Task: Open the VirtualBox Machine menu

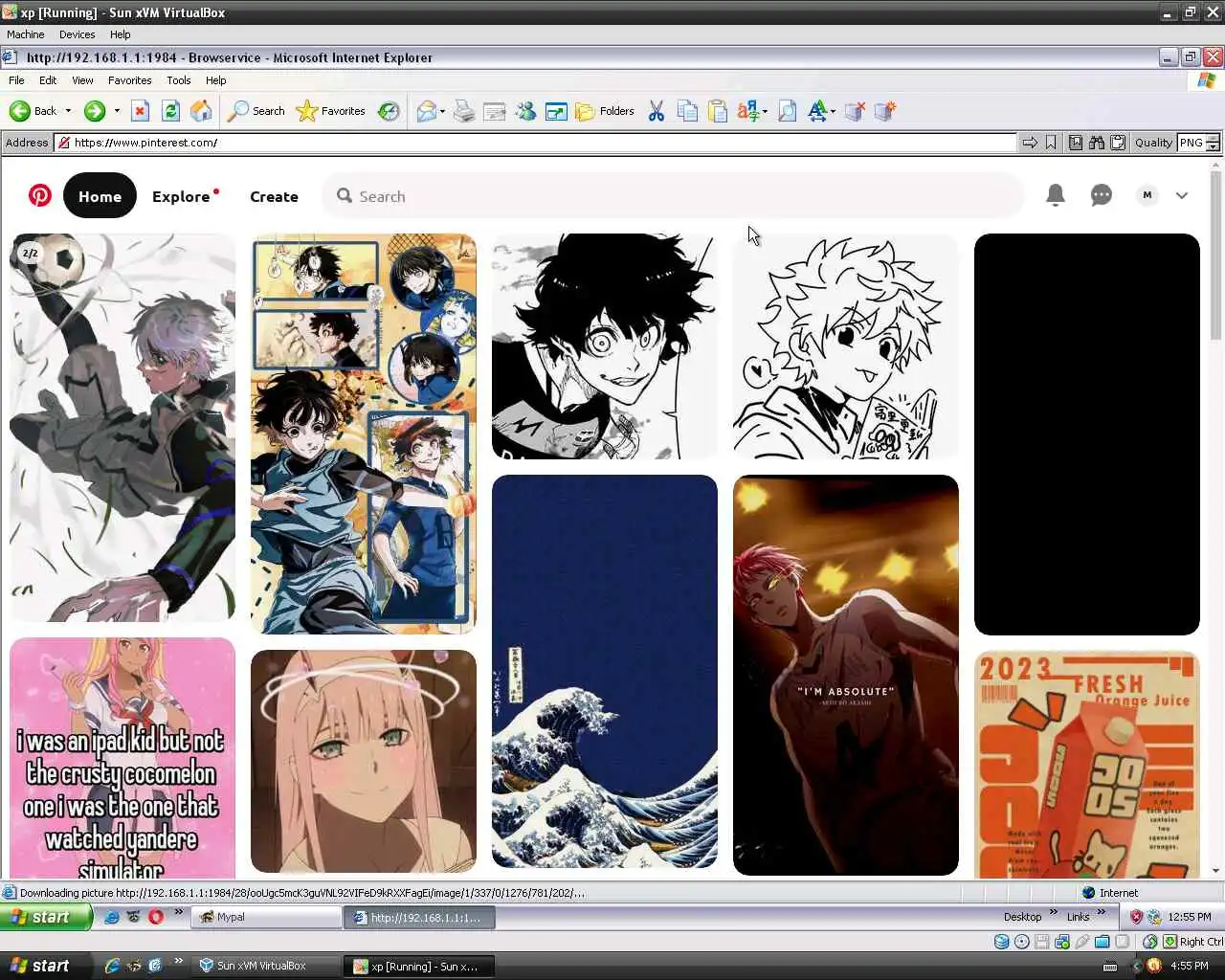Action: pos(26,34)
